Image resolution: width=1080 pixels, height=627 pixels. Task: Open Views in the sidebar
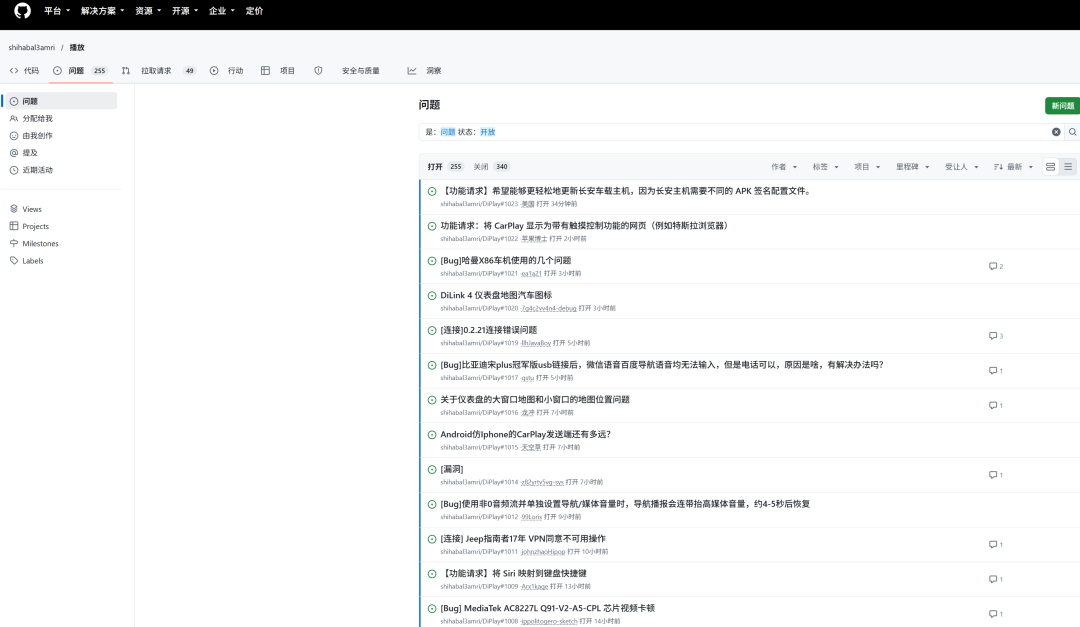[61, 209]
